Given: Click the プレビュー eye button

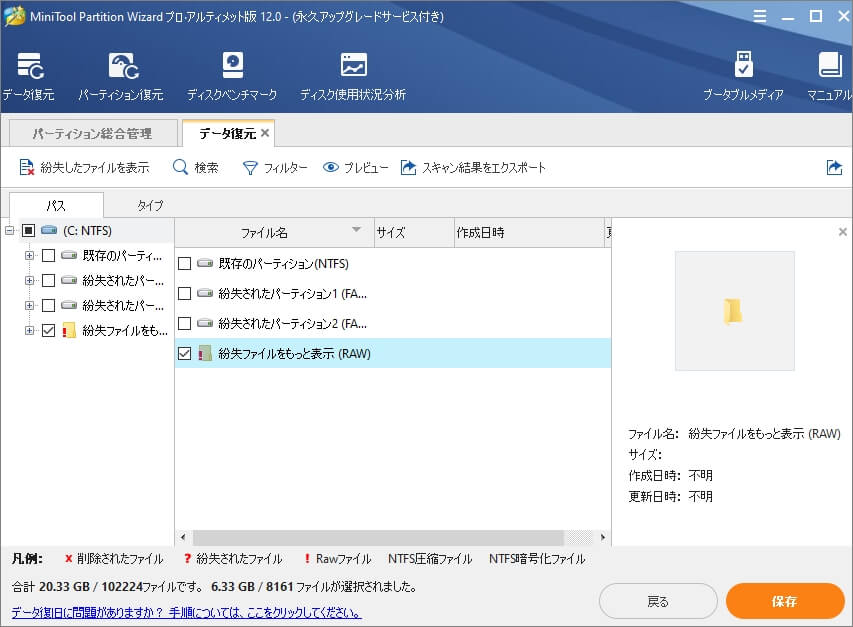Looking at the screenshot, I should (x=355, y=167).
